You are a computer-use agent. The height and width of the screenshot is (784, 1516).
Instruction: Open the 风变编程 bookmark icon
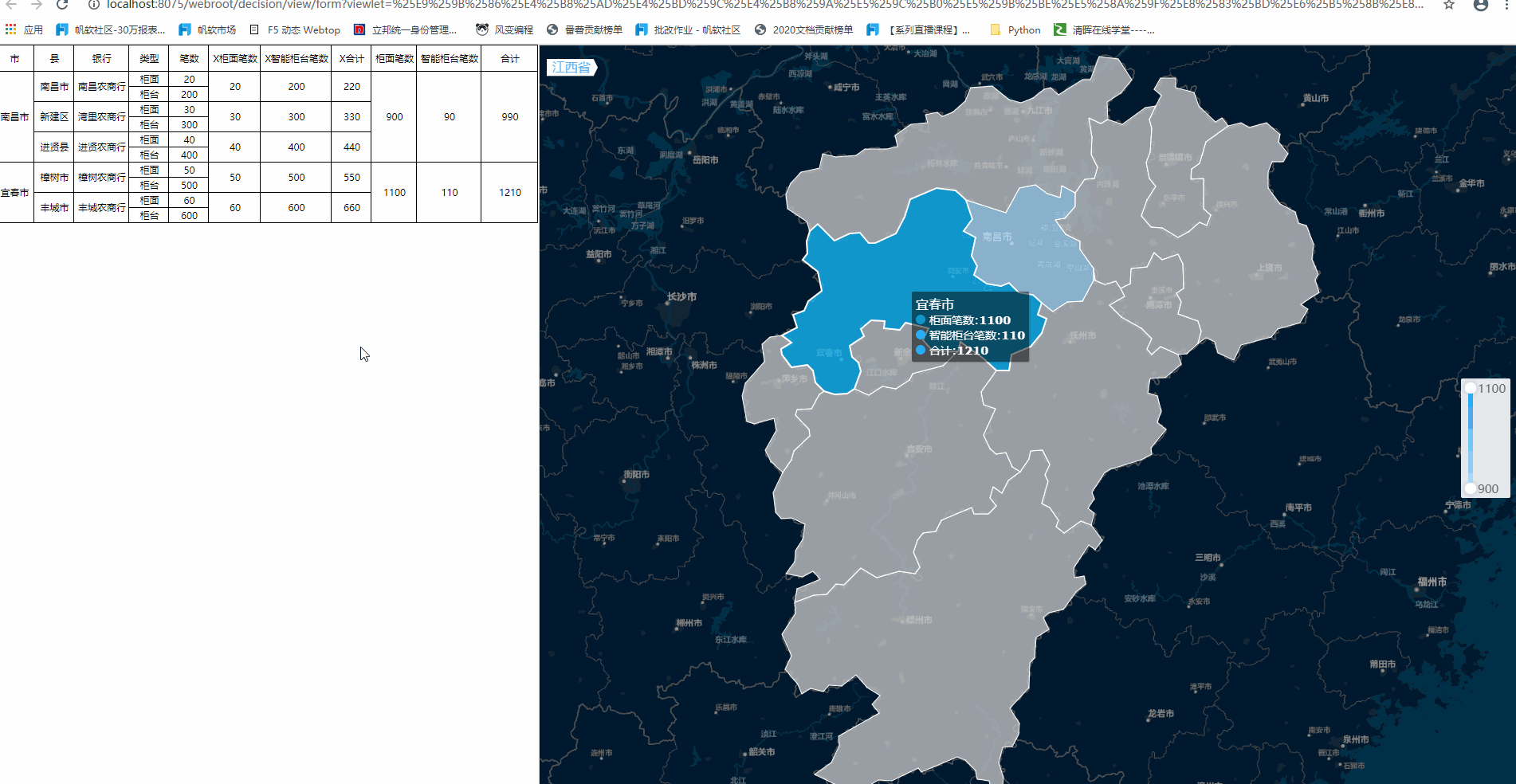(x=482, y=29)
